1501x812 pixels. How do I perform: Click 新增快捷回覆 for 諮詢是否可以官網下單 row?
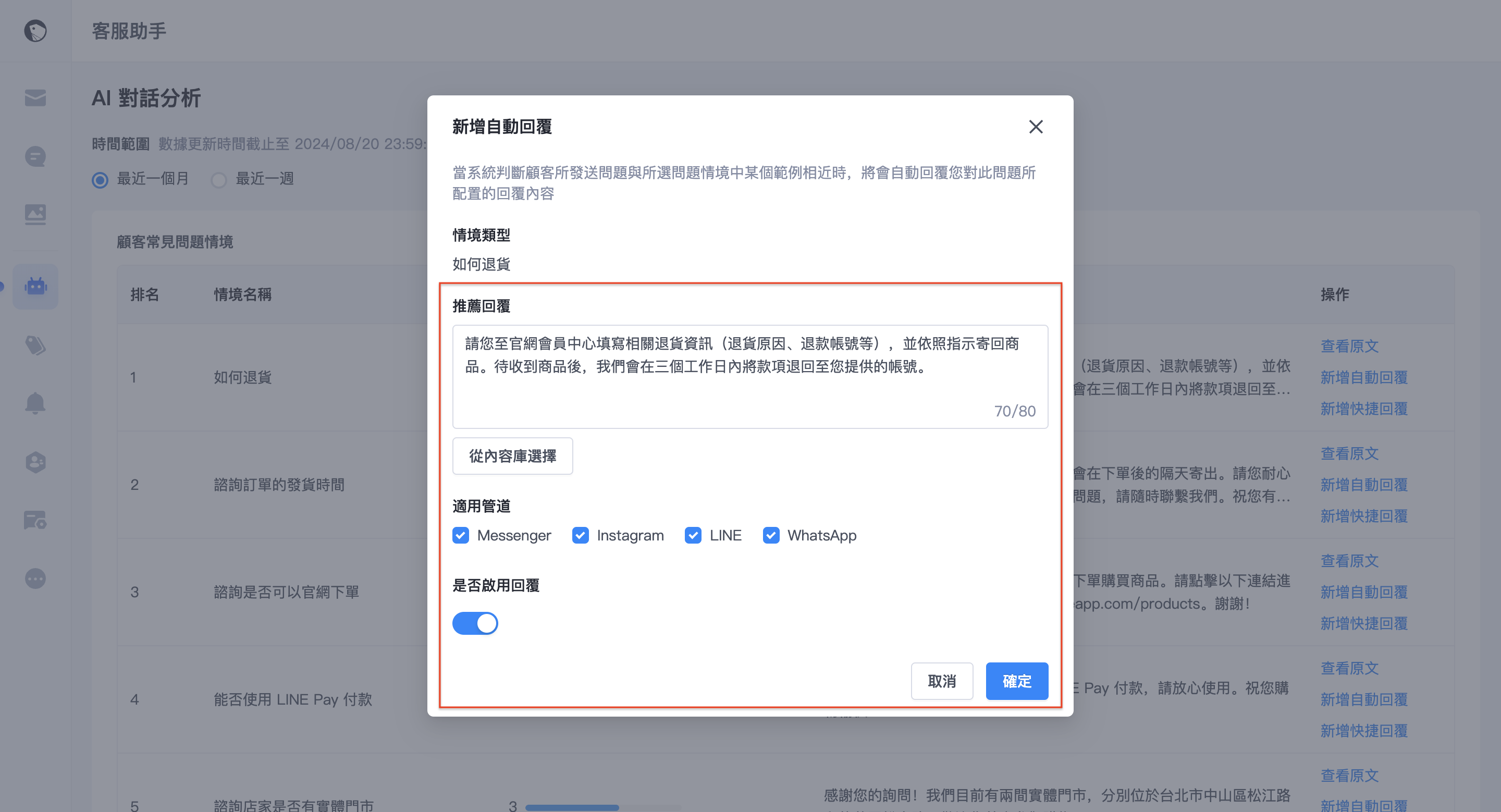coord(1363,623)
